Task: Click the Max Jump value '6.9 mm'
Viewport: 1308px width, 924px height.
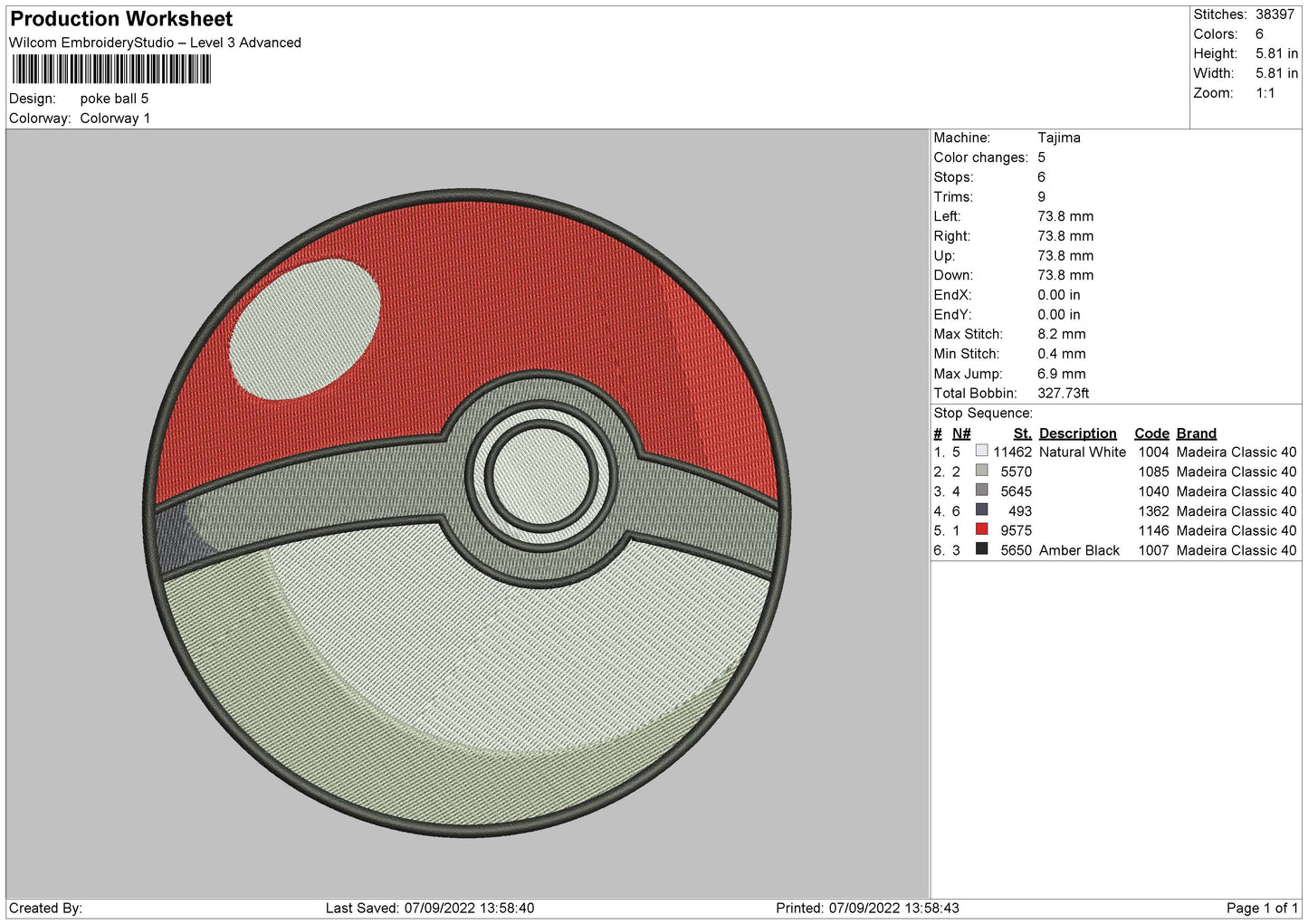Action: pyautogui.click(x=1062, y=374)
